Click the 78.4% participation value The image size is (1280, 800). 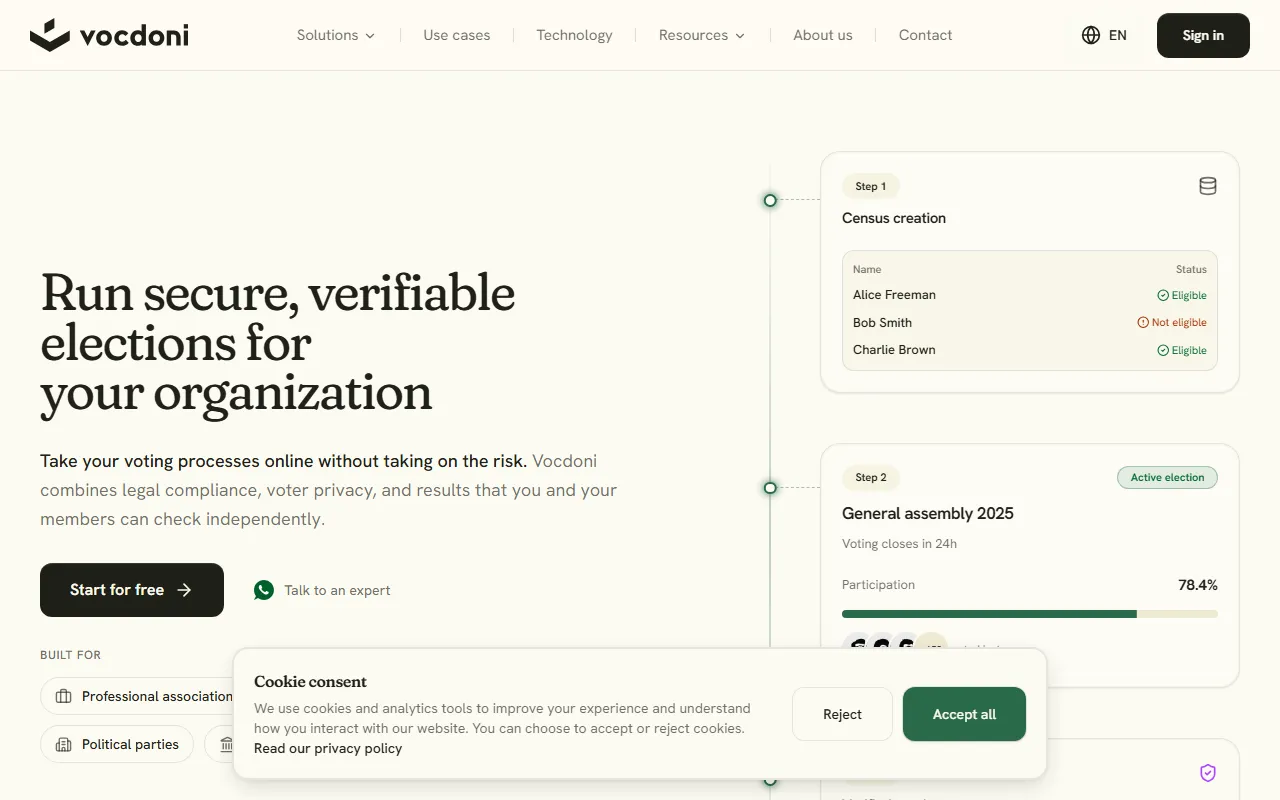(x=1198, y=585)
